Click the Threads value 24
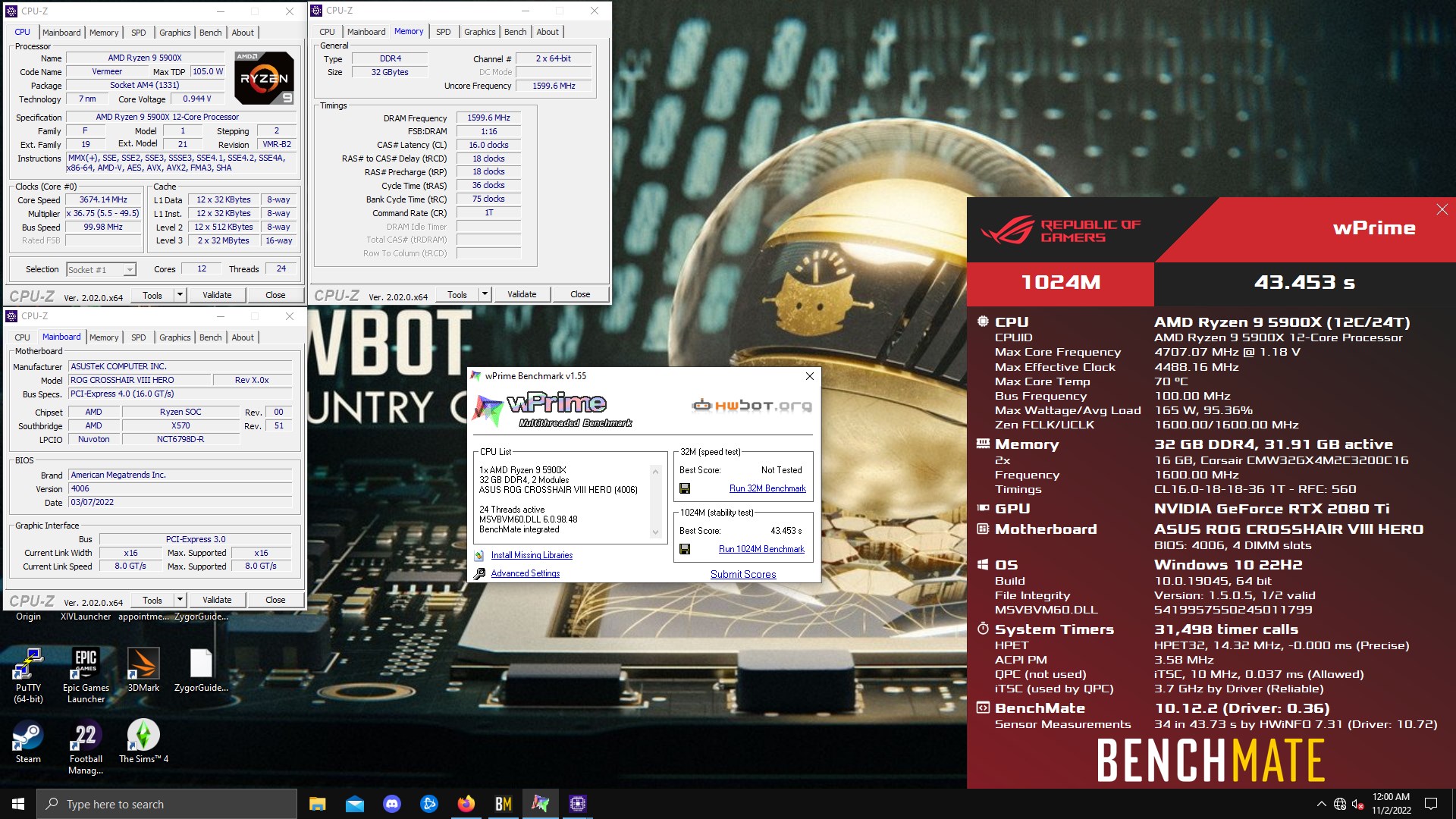 point(281,269)
